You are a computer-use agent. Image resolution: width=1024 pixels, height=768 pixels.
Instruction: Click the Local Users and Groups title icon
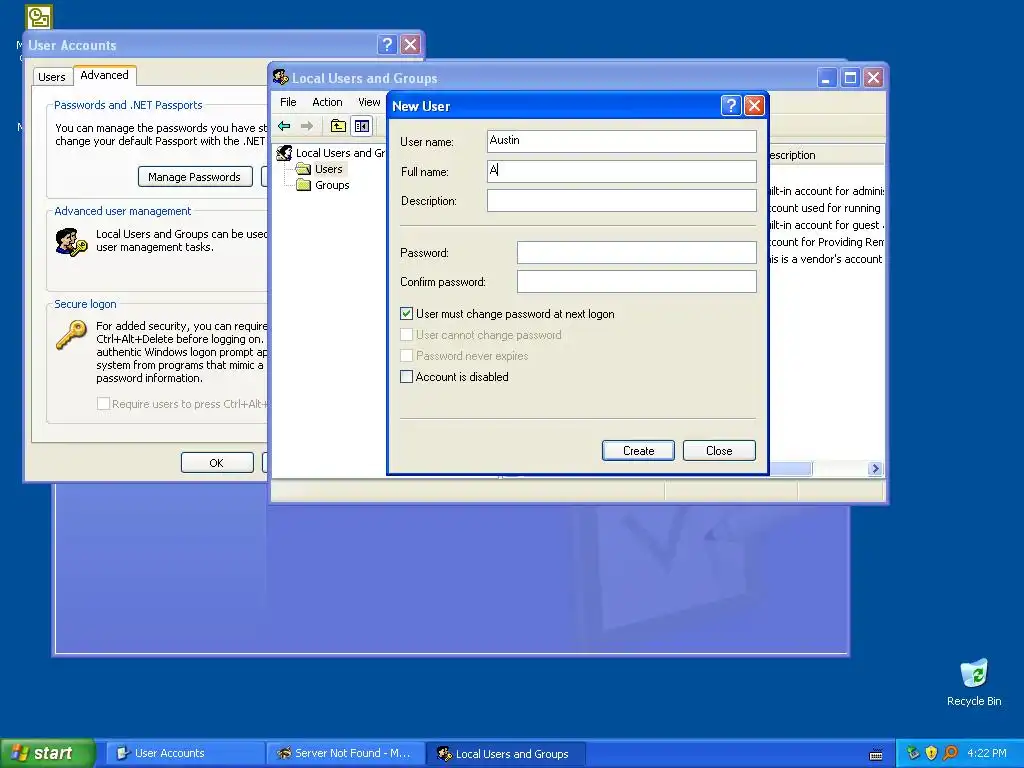pyautogui.click(x=281, y=78)
